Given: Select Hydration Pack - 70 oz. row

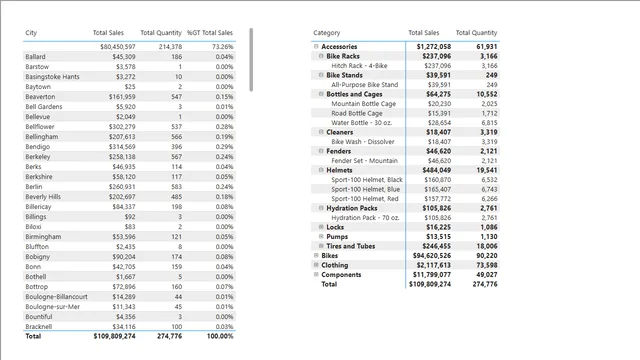Looking at the screenshot, I should (x=405, y=218).
